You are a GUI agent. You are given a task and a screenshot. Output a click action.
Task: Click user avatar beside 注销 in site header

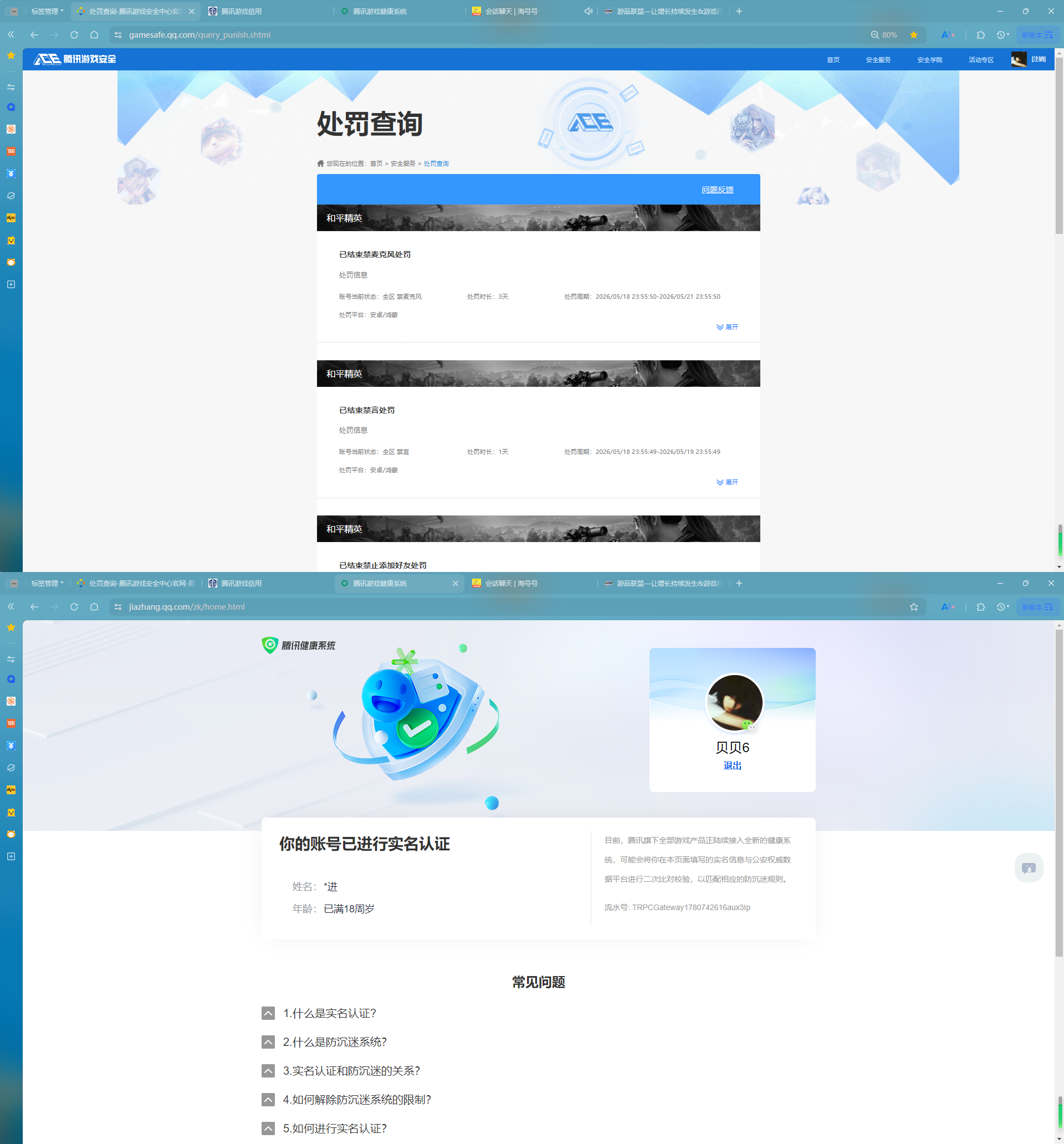point(1019,59)
